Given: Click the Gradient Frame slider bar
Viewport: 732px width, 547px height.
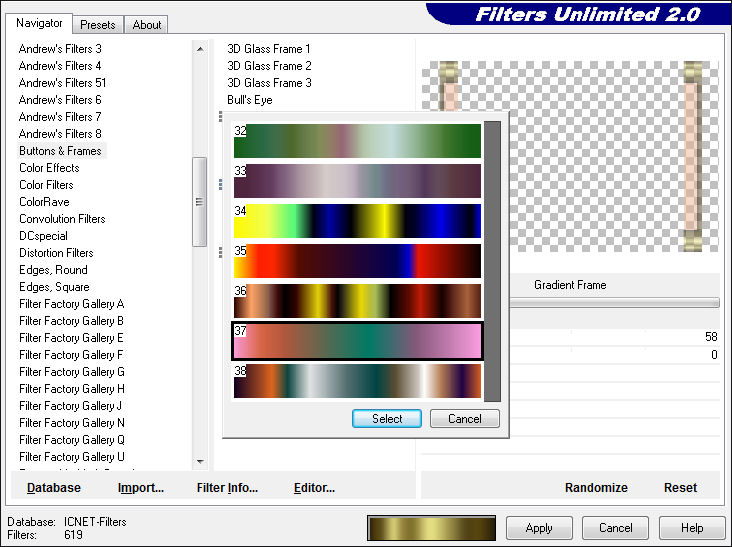Looking at the screenshot, I should 614,303.
